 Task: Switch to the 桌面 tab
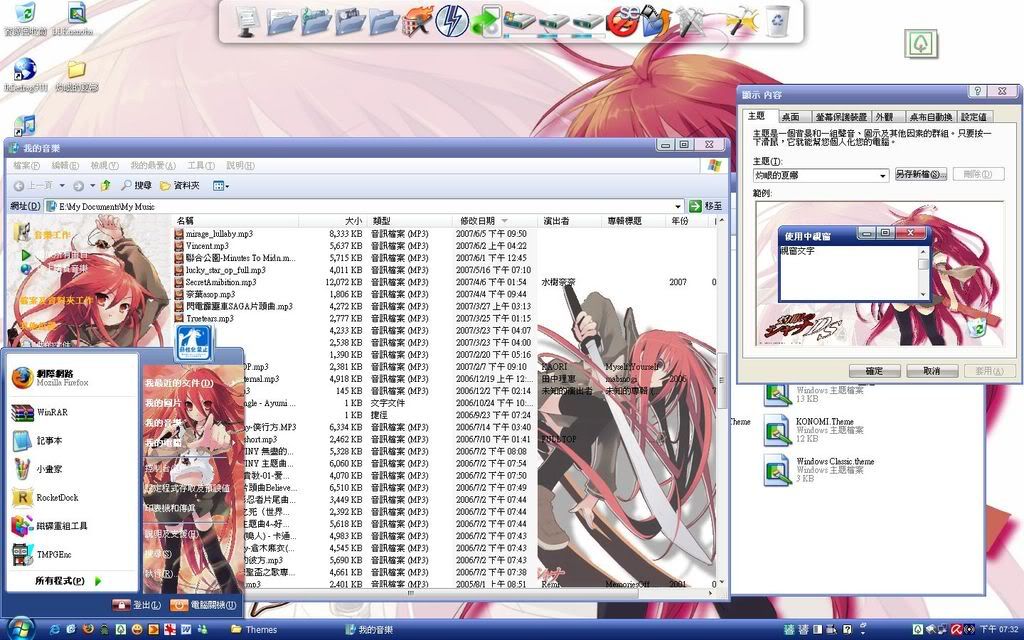tap(790, 117)
